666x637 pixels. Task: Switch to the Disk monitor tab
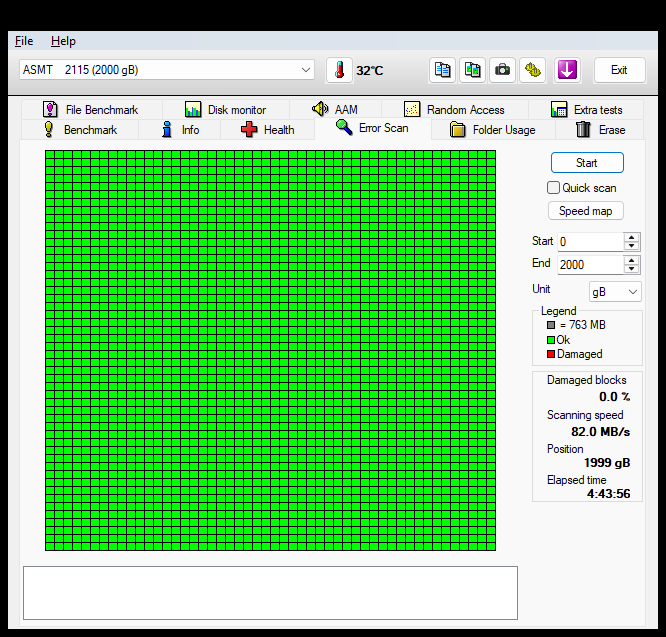[x=226, y=110]
